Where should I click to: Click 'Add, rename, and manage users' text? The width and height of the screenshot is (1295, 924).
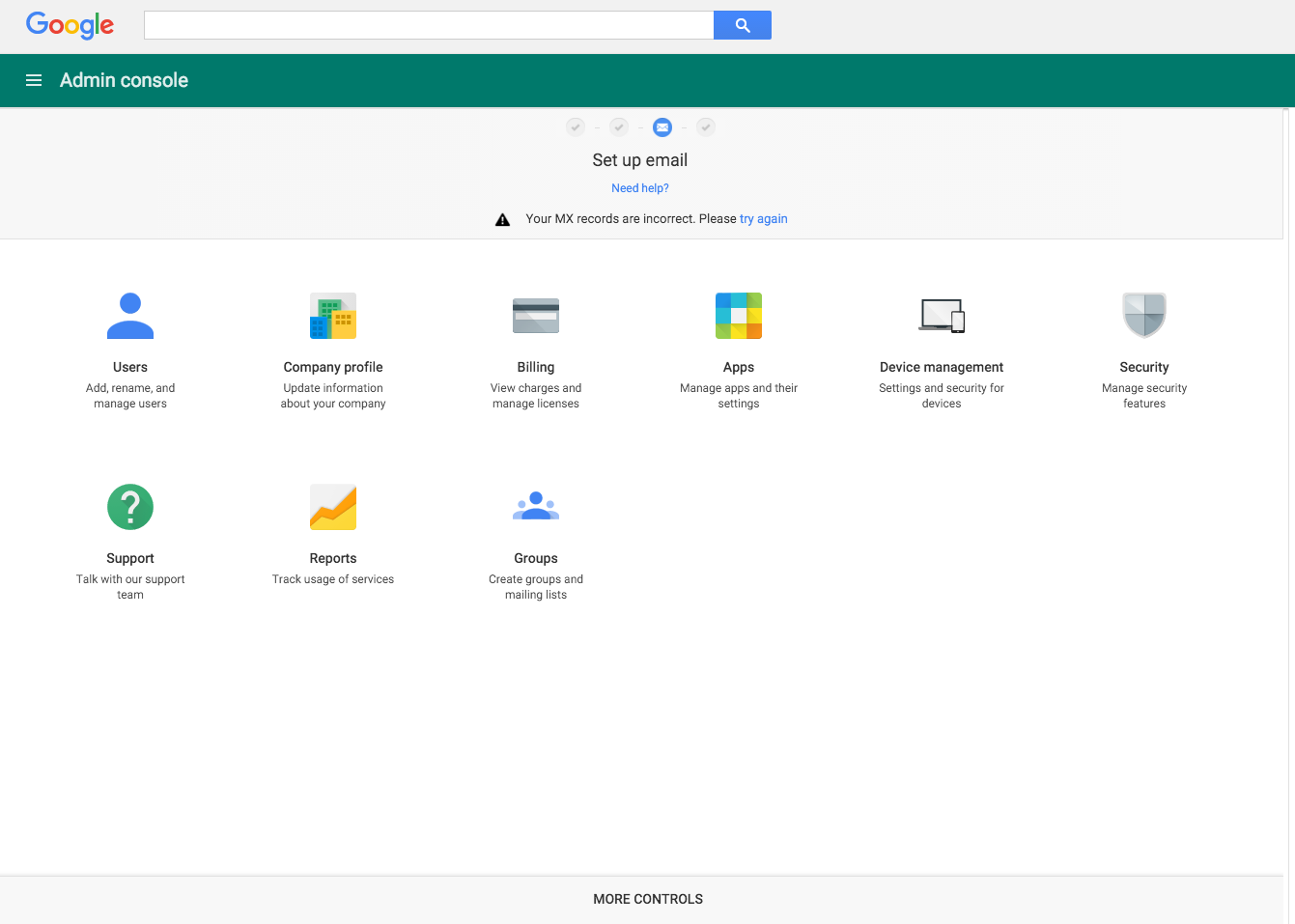pos(130,396)
